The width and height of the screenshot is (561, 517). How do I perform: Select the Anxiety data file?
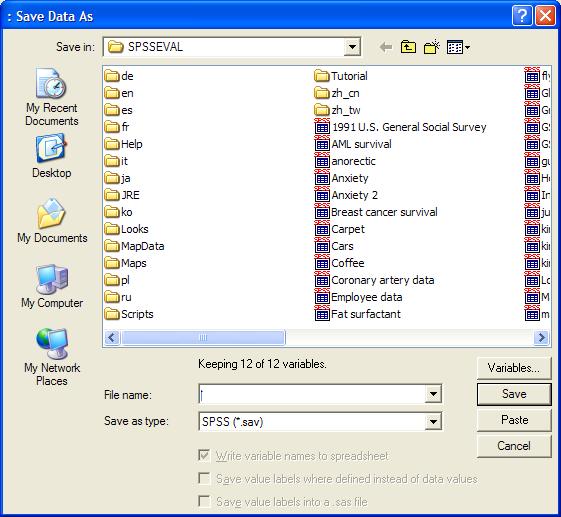coord(342,178)
